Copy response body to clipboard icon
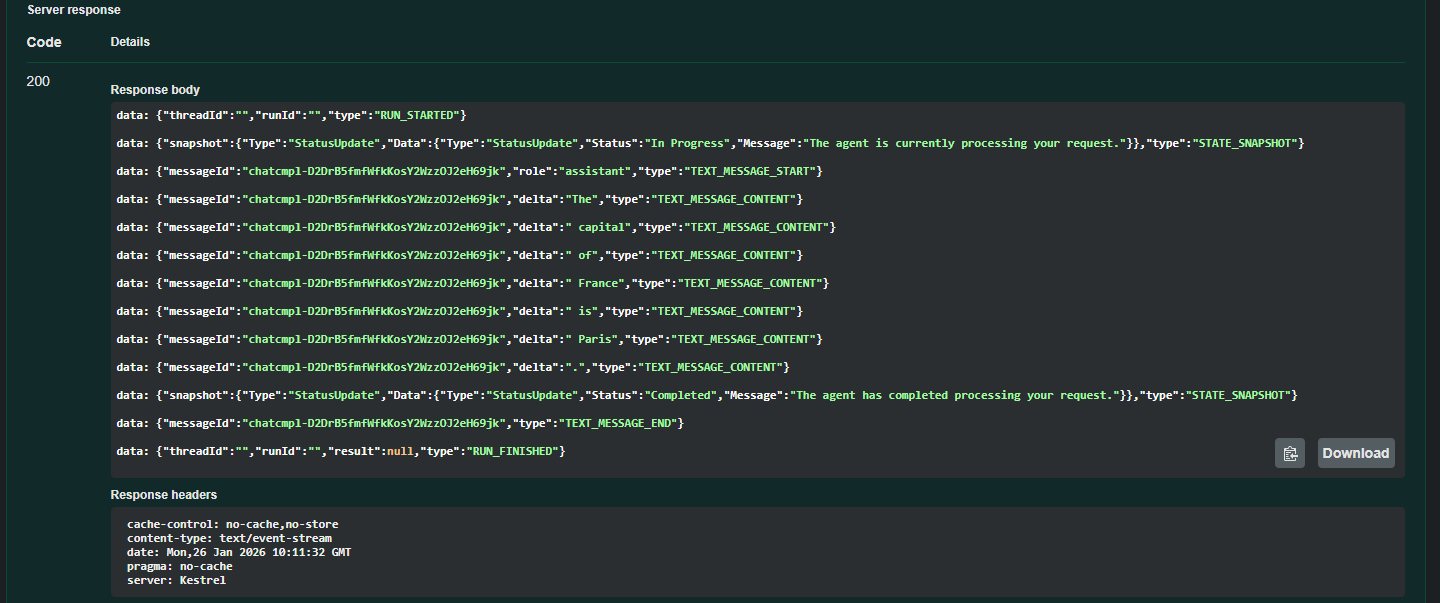Viewport: 1440px width, 603px height. pos(1290,453)
